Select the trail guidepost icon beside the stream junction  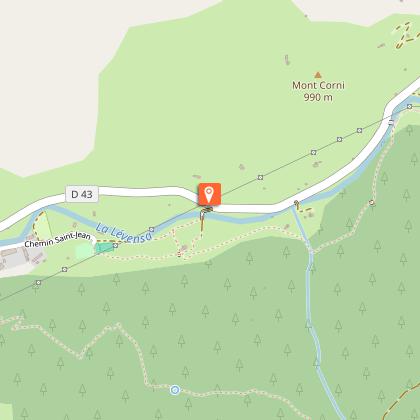[x=296, y=202]
